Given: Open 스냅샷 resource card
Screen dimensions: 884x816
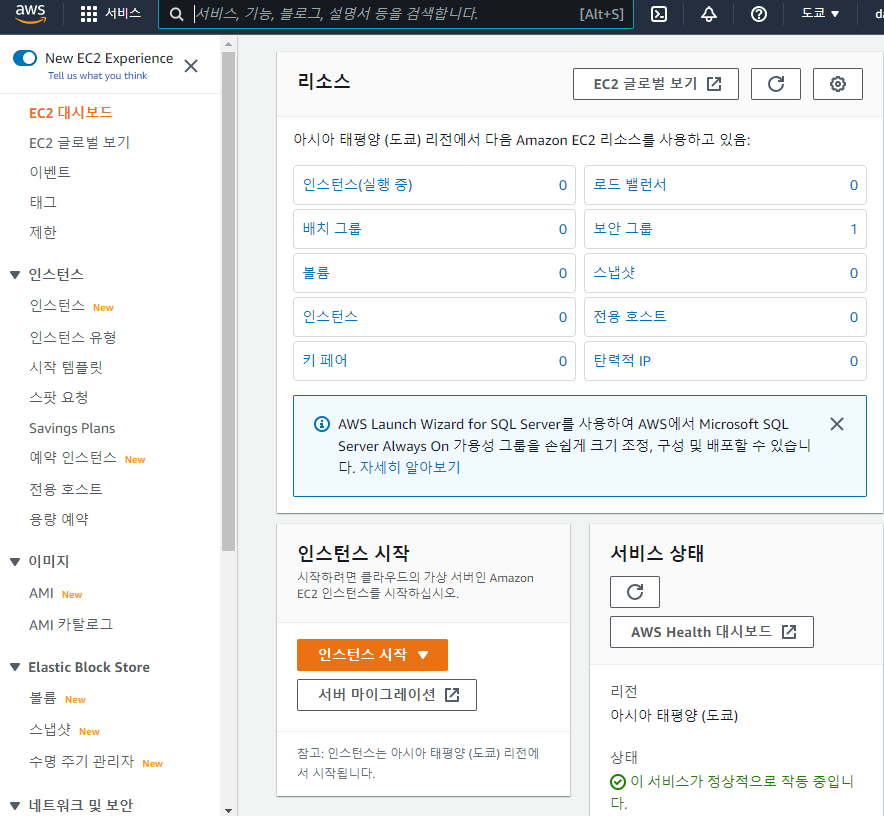Looking at the screenshot, I should coord(725,273).
